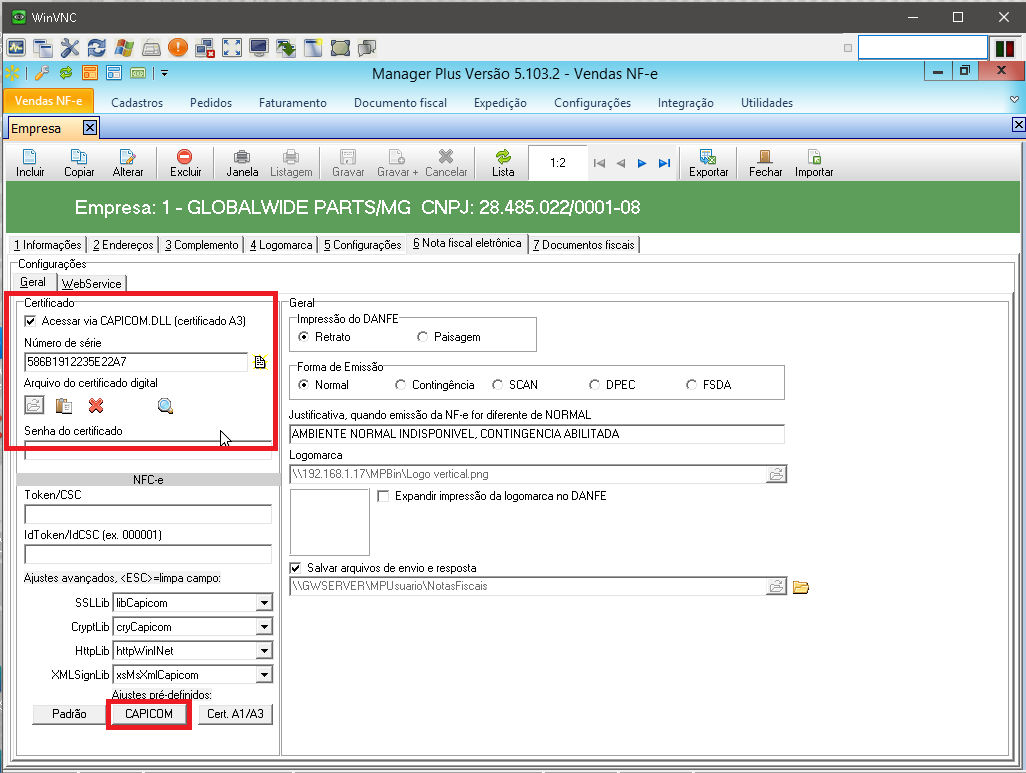The height and width of the screenshot is (773, 1026).
Task: Toggle Acessar via CAPICOM.DLL checkbox
Action: tap(30, 321)
